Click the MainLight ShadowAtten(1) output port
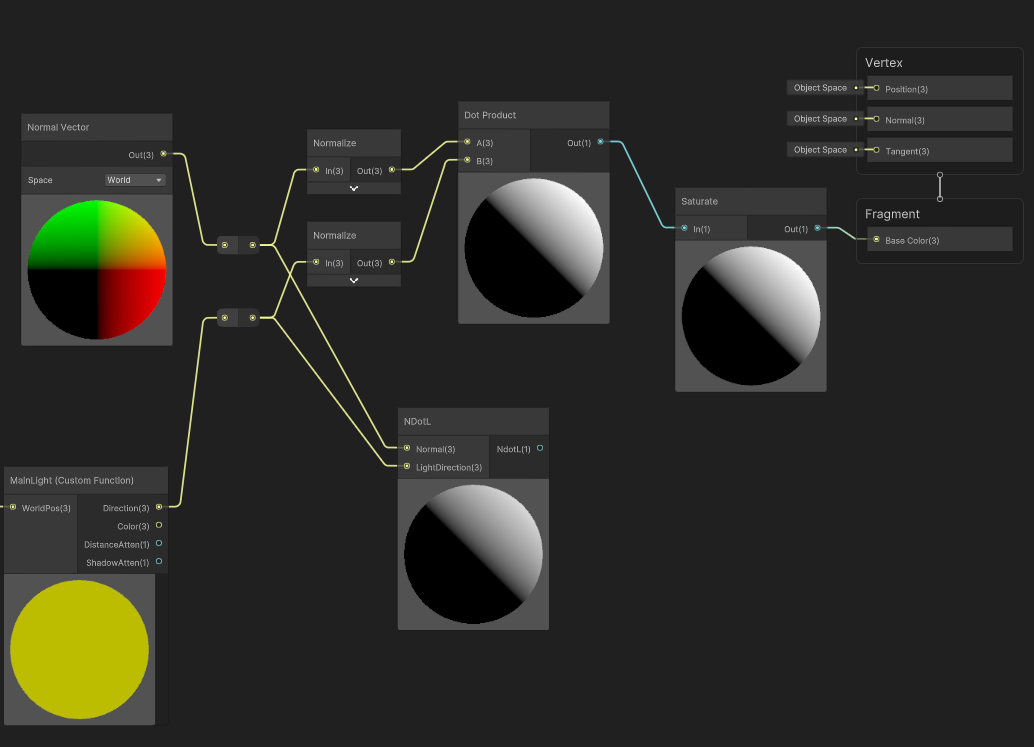Viewport: 1034px width, 747px height. click(x=159, y=562)
